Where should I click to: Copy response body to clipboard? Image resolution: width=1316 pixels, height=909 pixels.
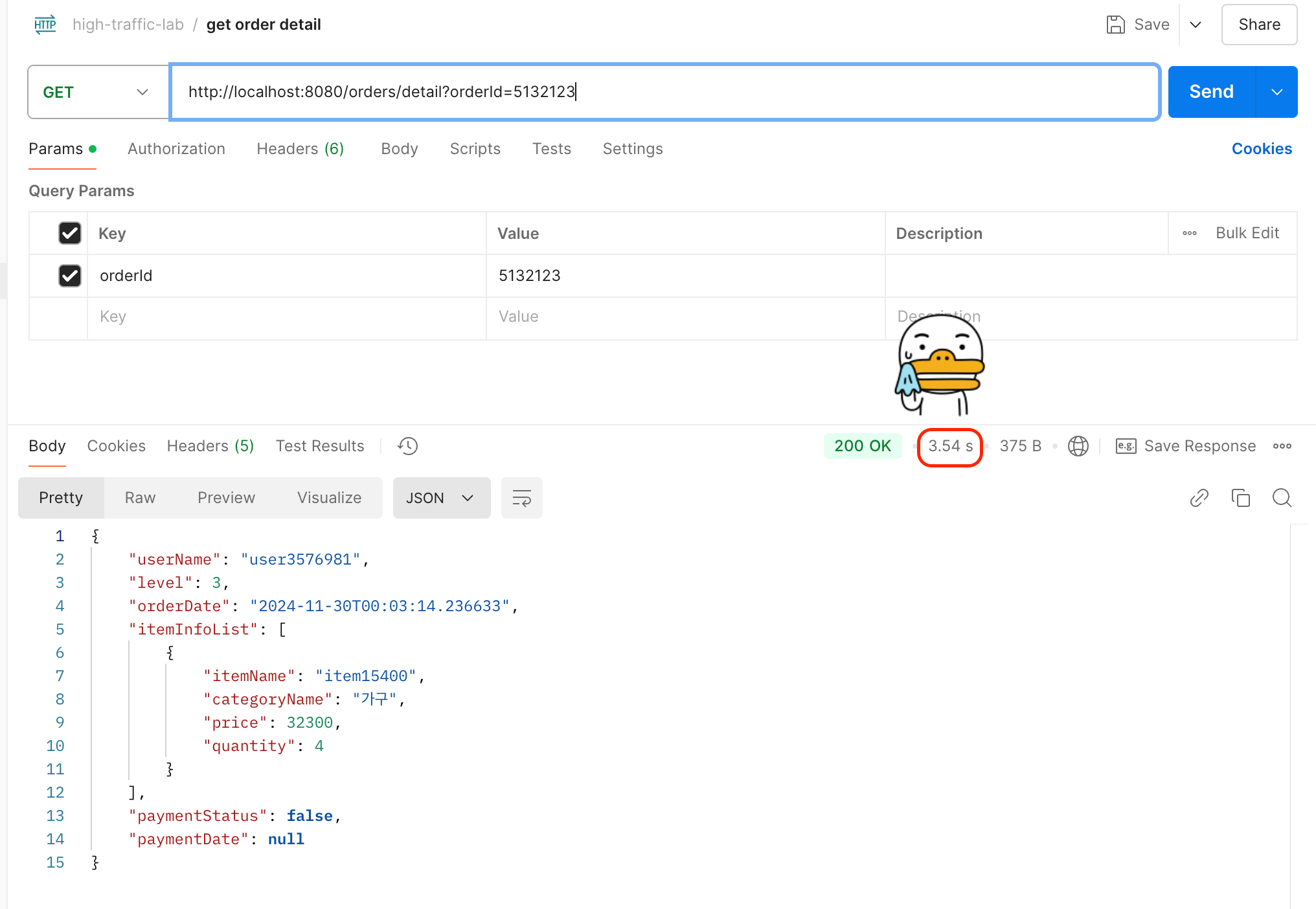click(1240, 498)
